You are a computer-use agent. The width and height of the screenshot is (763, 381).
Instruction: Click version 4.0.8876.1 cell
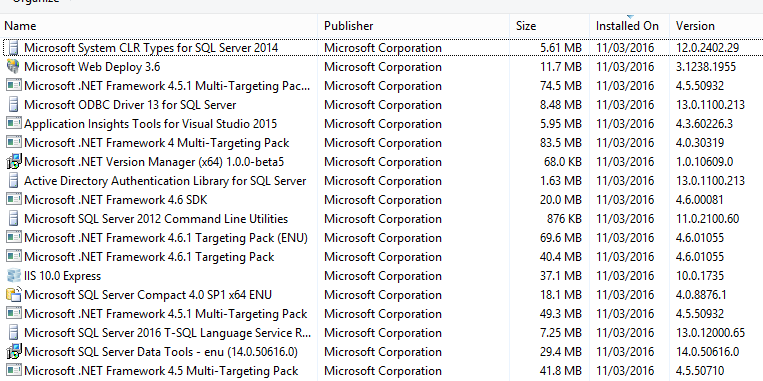(x=701, y=294)
